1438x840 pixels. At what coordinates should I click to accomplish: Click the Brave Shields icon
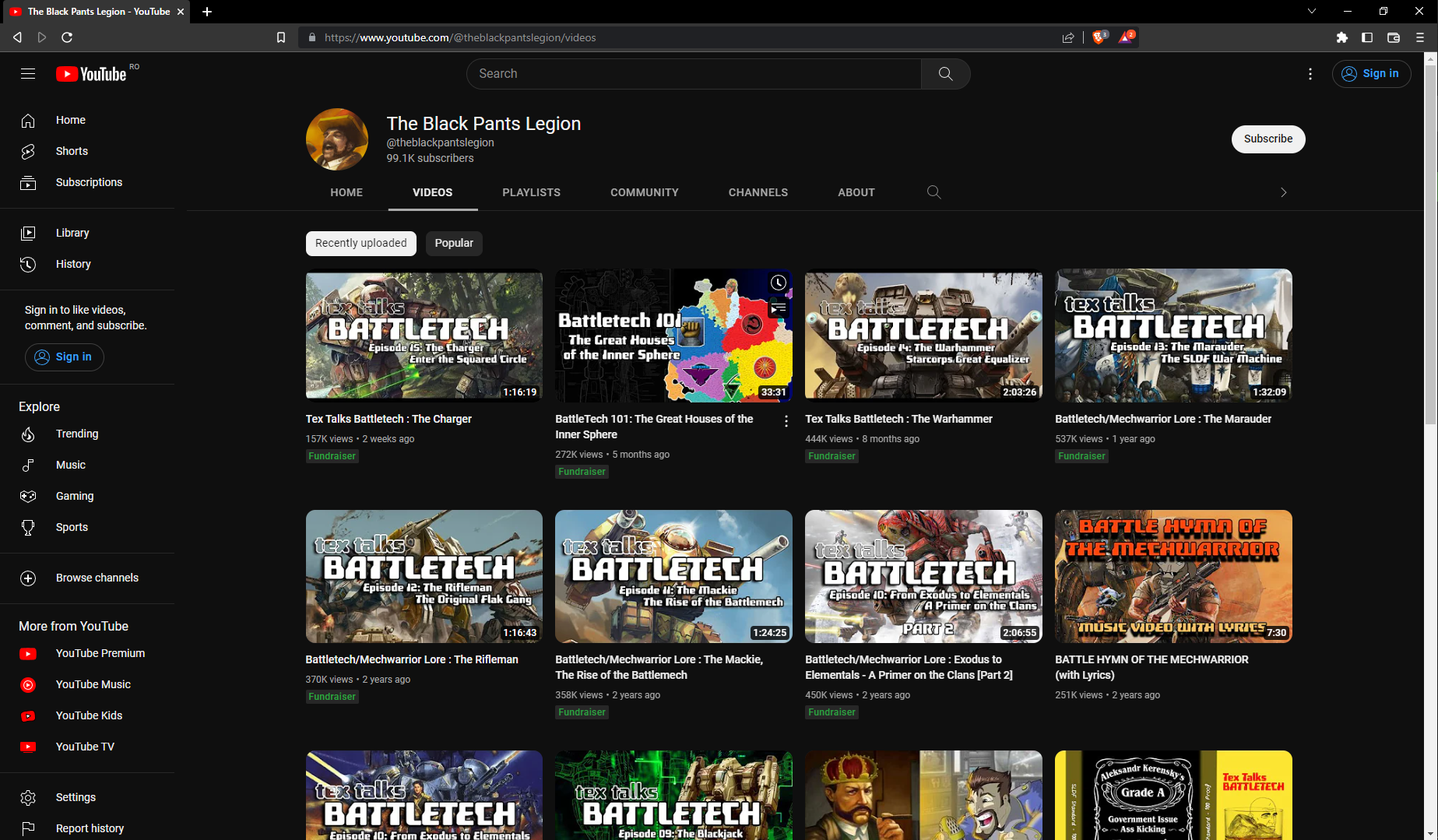click(x=1099, y=37)
